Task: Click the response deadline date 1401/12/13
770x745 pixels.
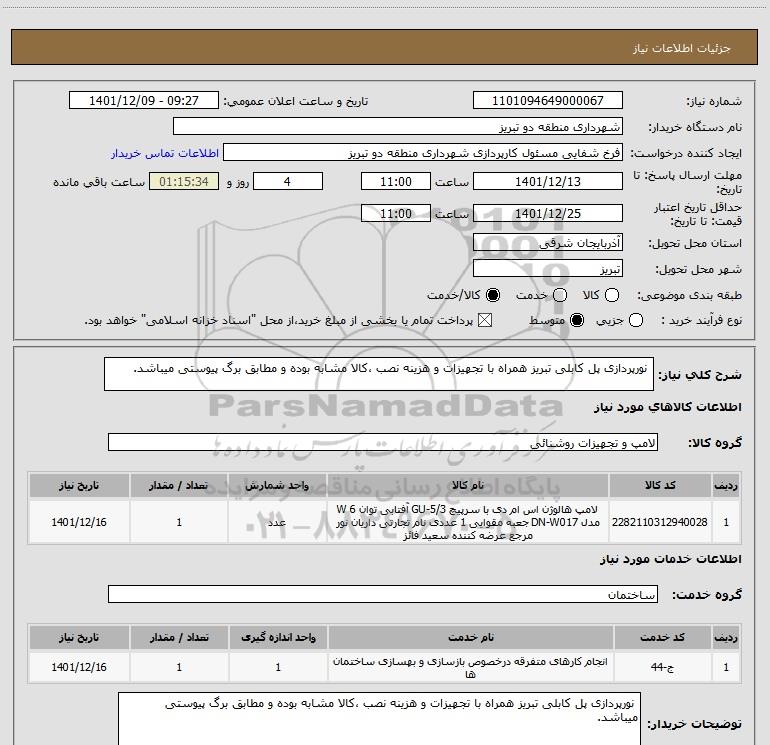Action: [548, 181]
